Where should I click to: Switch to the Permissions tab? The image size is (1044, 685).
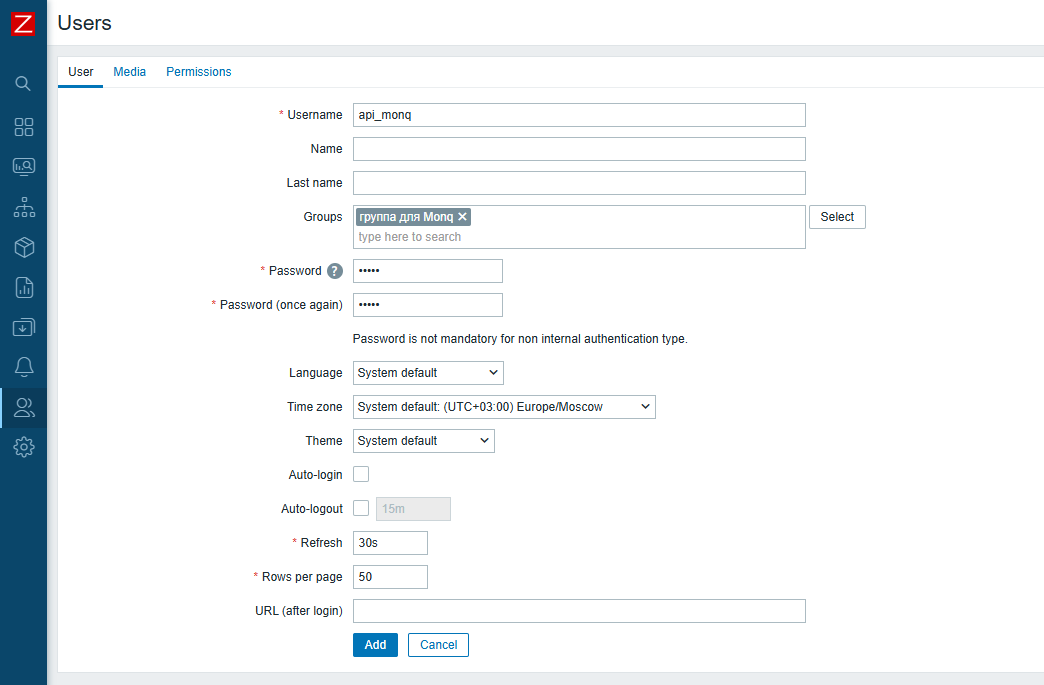[199, 72]
